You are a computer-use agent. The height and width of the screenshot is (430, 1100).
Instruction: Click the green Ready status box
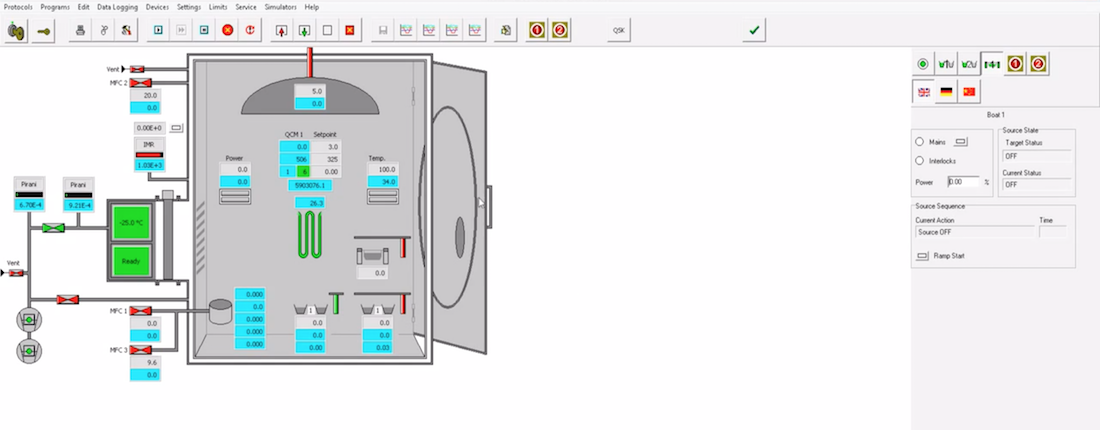click(130, 262)
